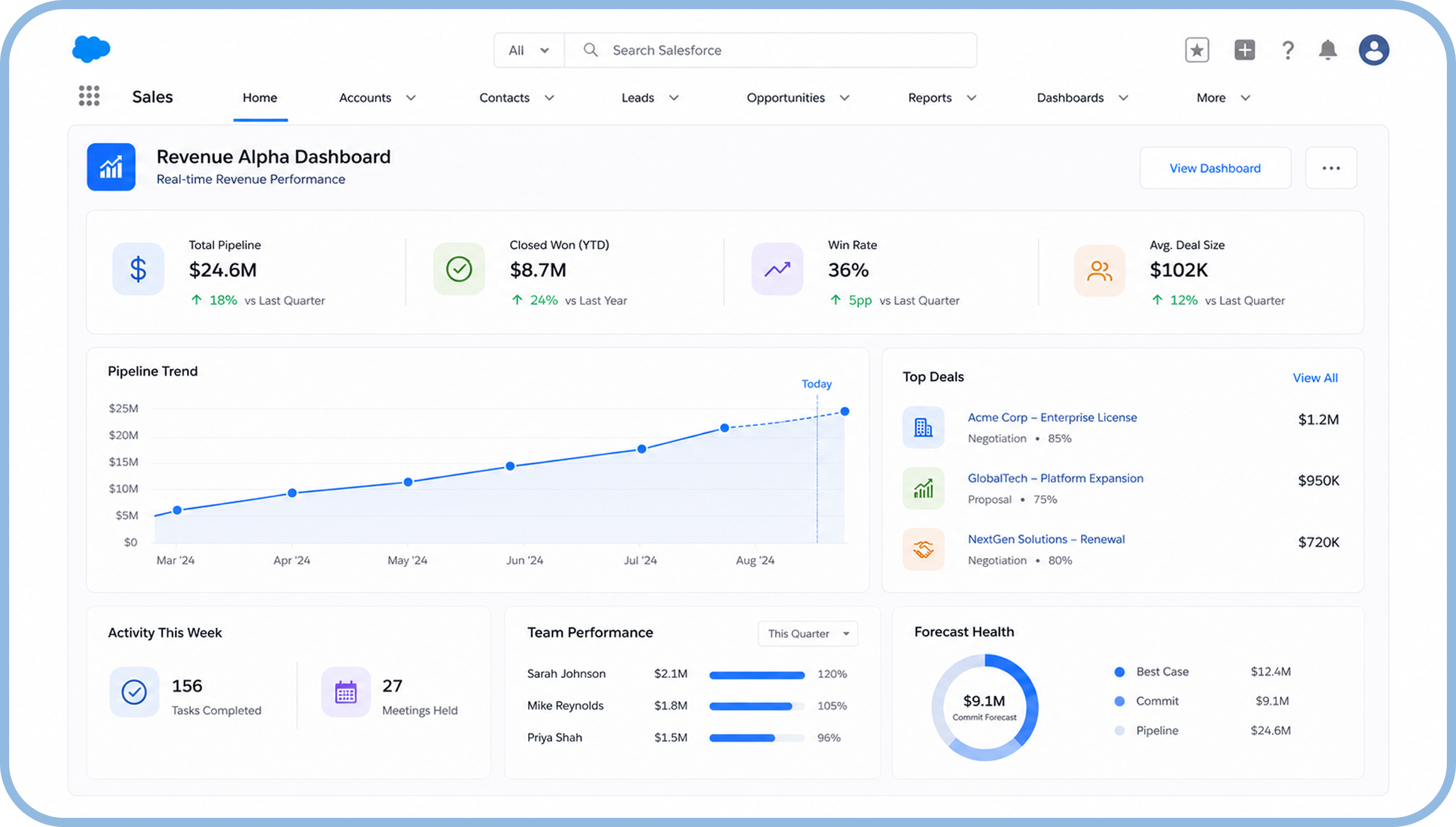Switch to the Reports tab

tap(930, 98)
